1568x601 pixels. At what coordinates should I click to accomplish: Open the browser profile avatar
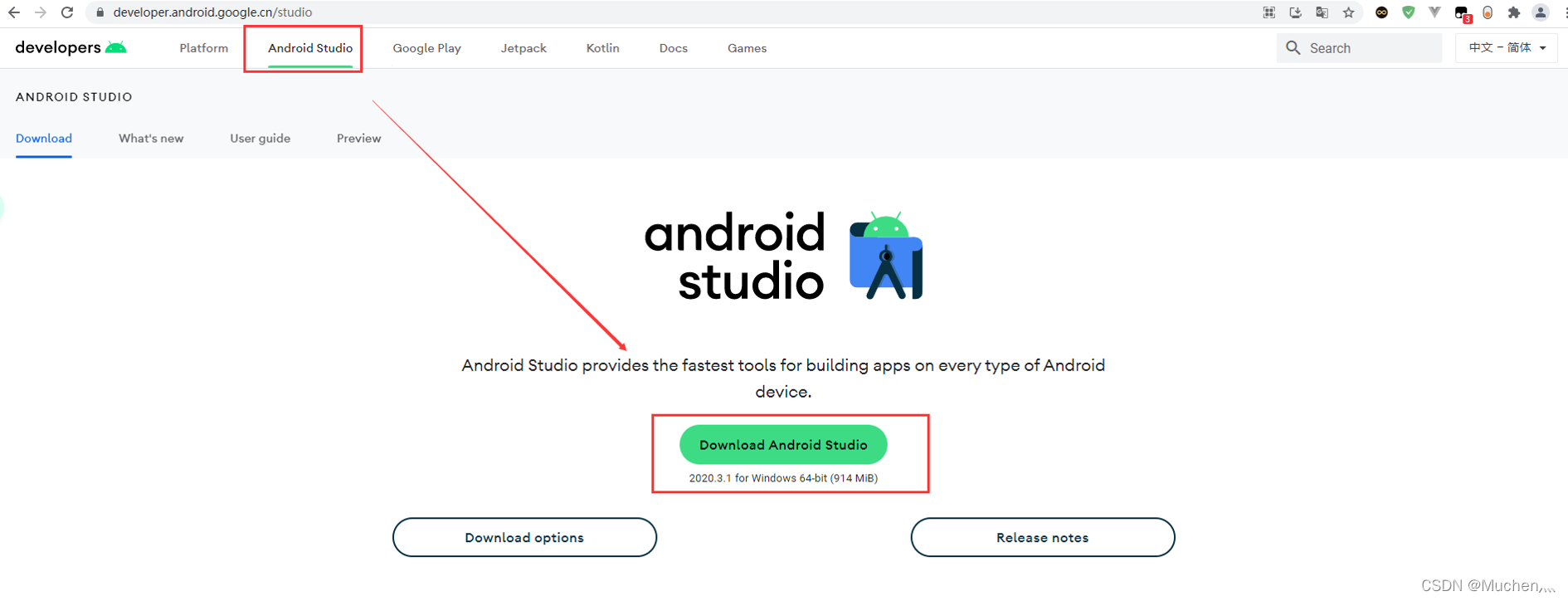tap(1541, 12)
